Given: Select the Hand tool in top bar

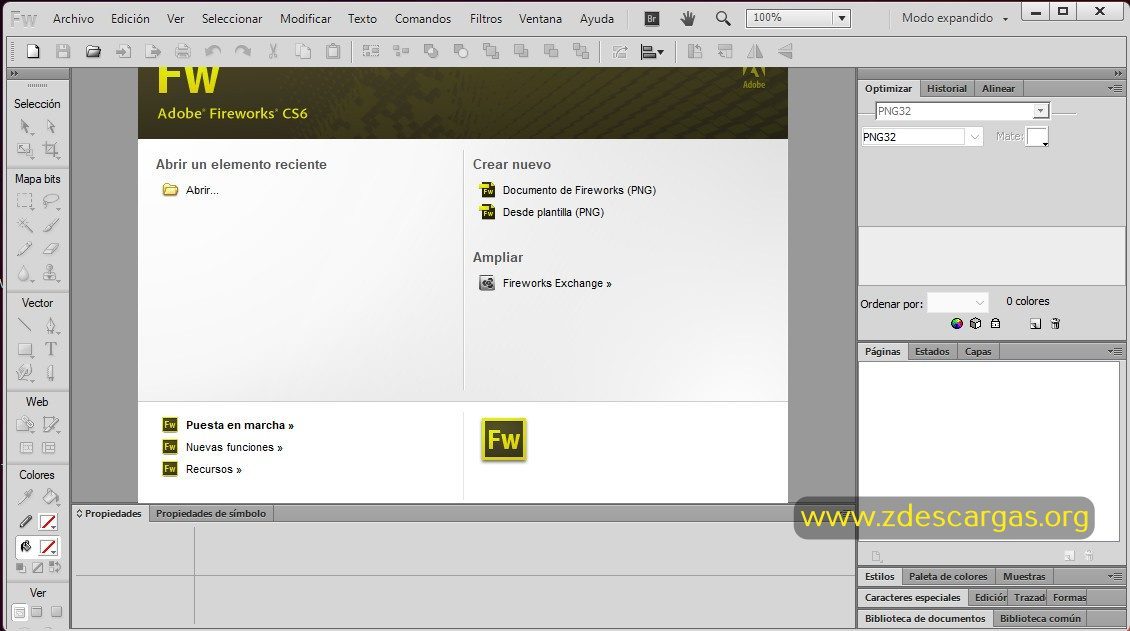Looking at the screenshot, I should coord(688,19).
